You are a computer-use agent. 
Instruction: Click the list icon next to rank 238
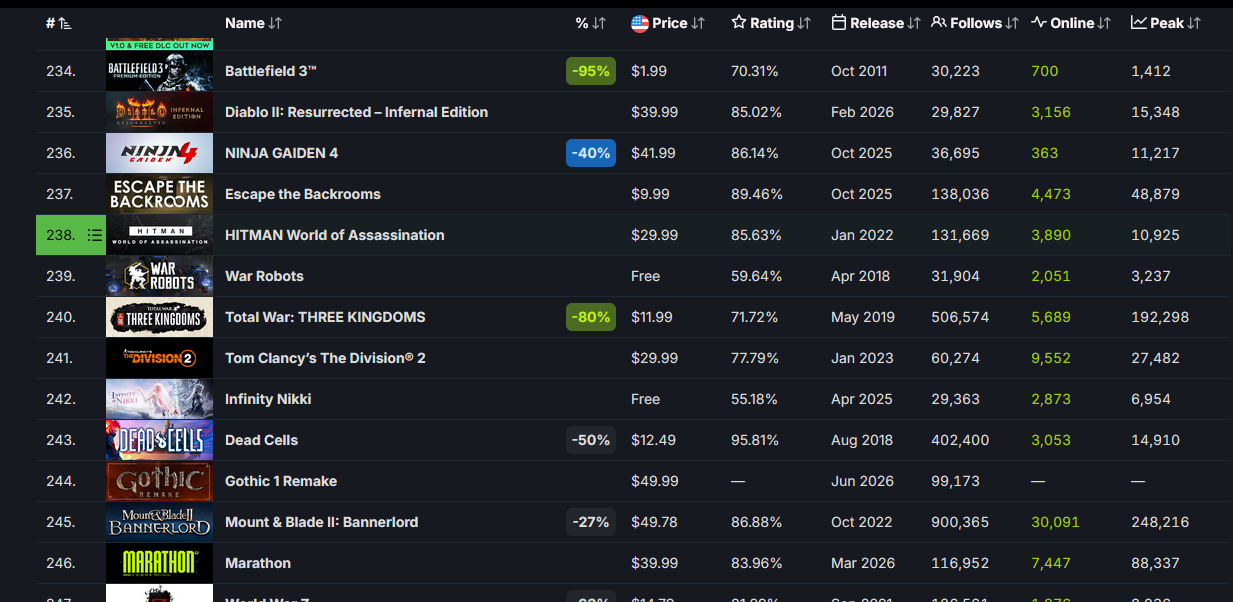pos(95,235)
